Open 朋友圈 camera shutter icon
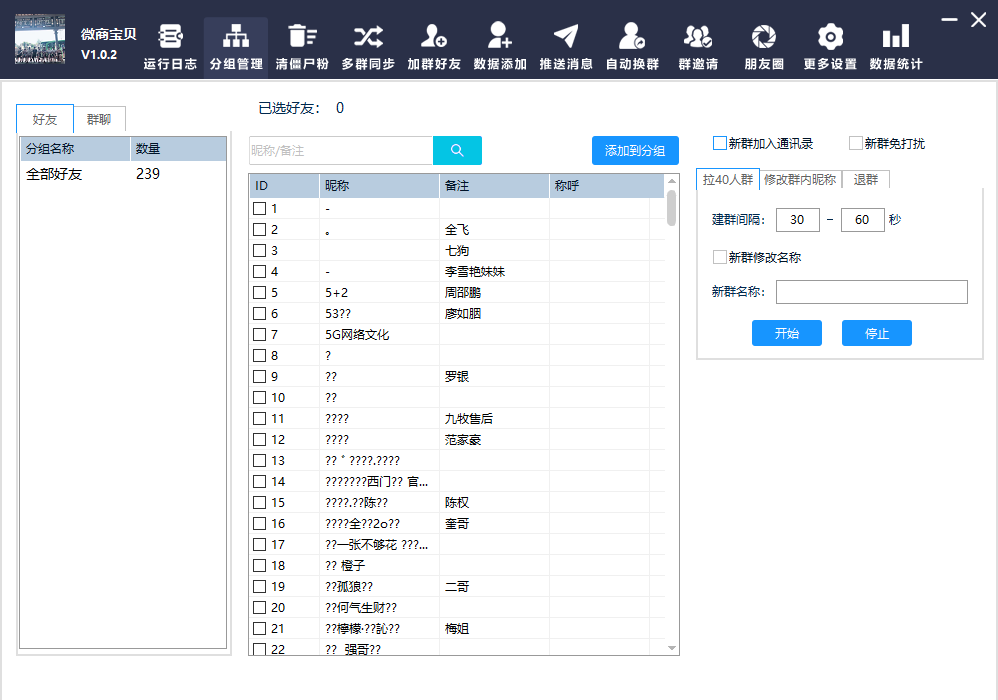 (x=763, y=37)
